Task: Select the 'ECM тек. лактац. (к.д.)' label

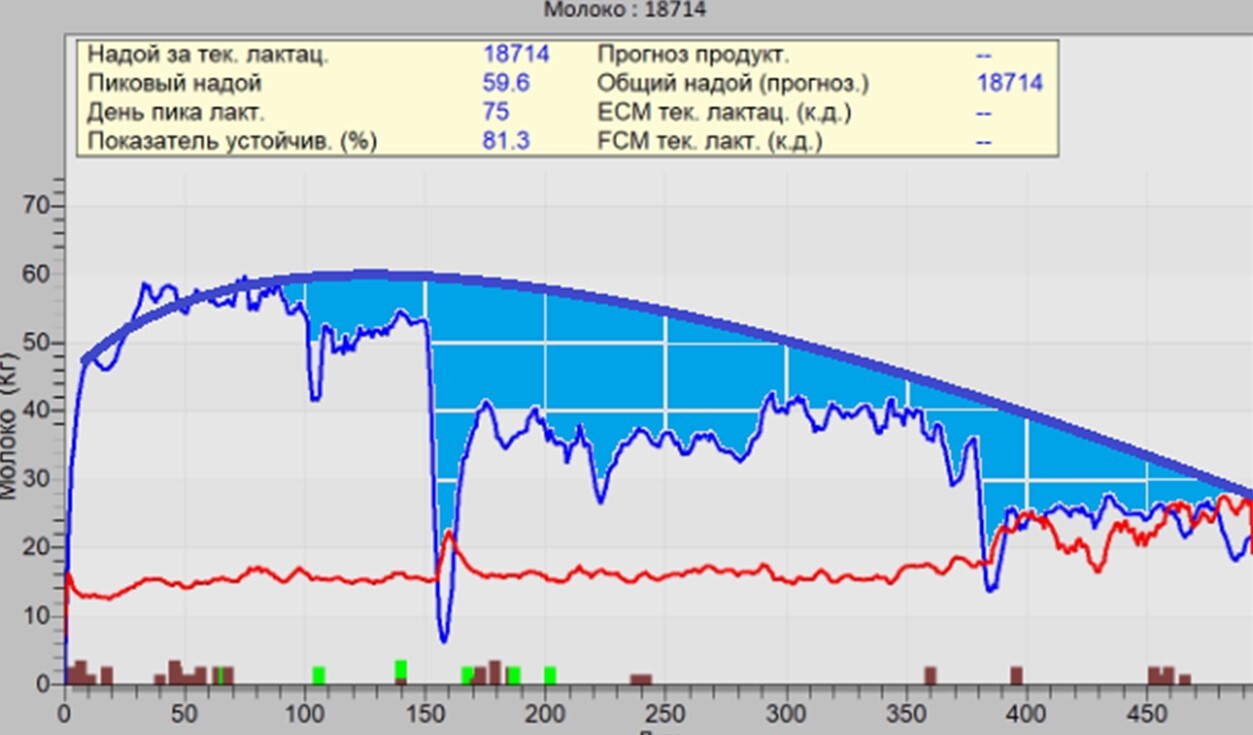Action: (x=724, y=112)
